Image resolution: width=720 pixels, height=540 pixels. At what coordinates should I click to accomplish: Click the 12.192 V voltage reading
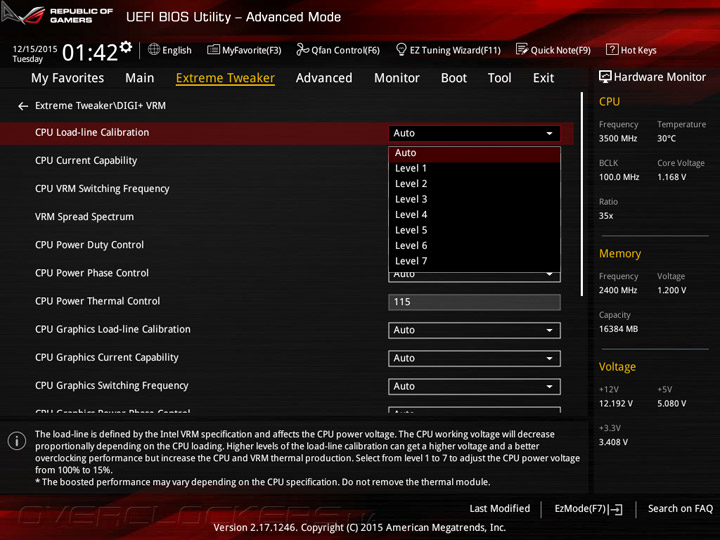point(616,404)
